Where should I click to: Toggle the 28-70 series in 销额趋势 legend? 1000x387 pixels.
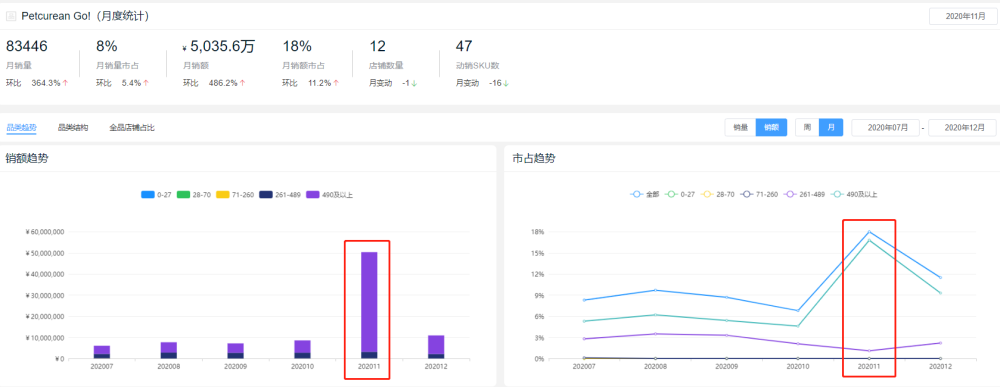[193, 195]
